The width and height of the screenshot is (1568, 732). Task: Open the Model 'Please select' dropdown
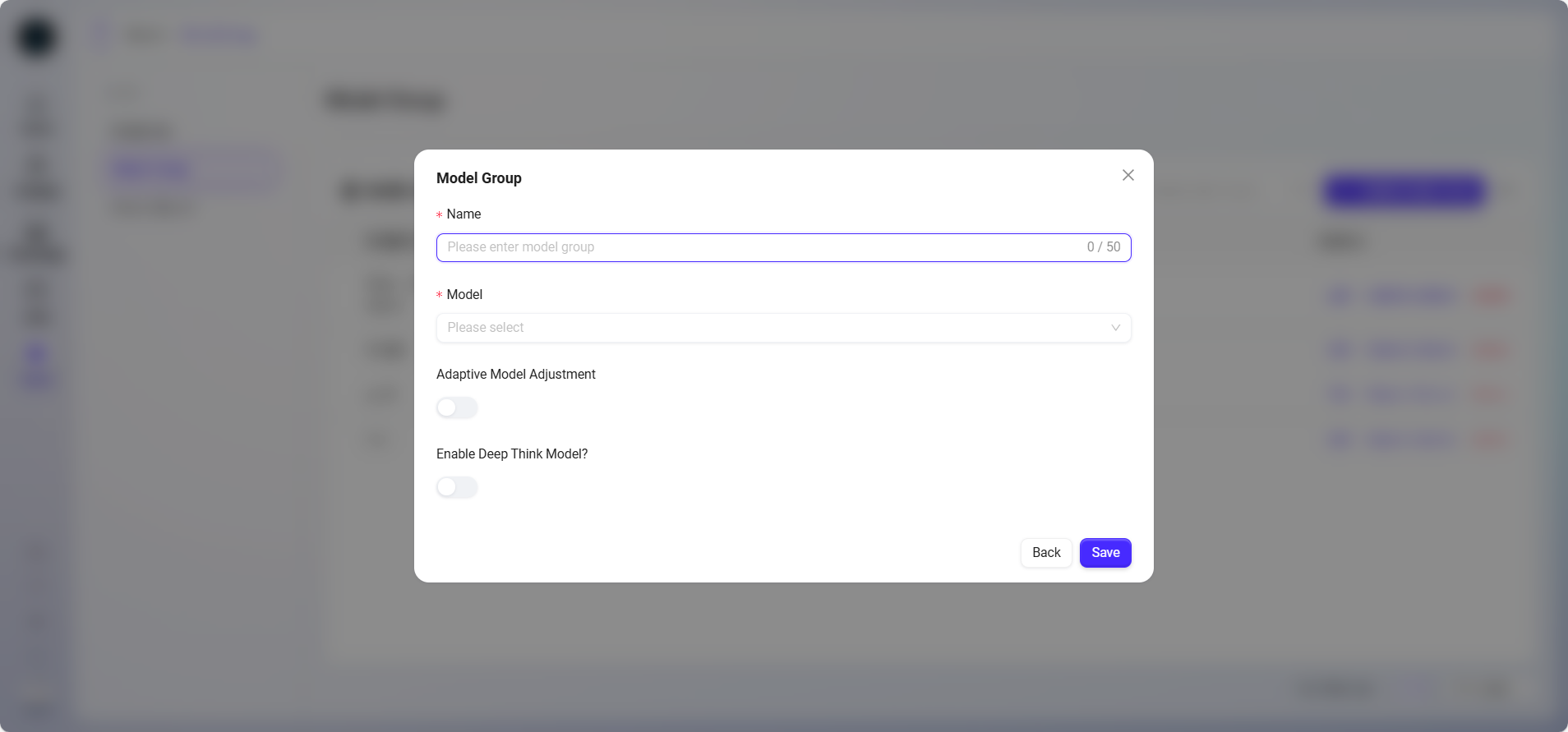pos(772,328)
